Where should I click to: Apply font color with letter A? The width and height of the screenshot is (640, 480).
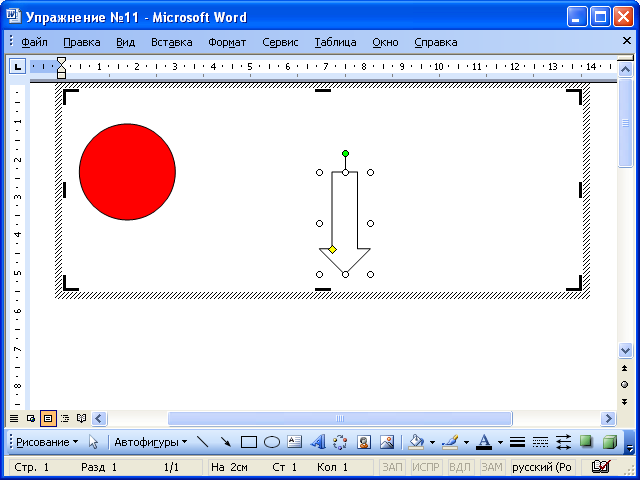484,442
